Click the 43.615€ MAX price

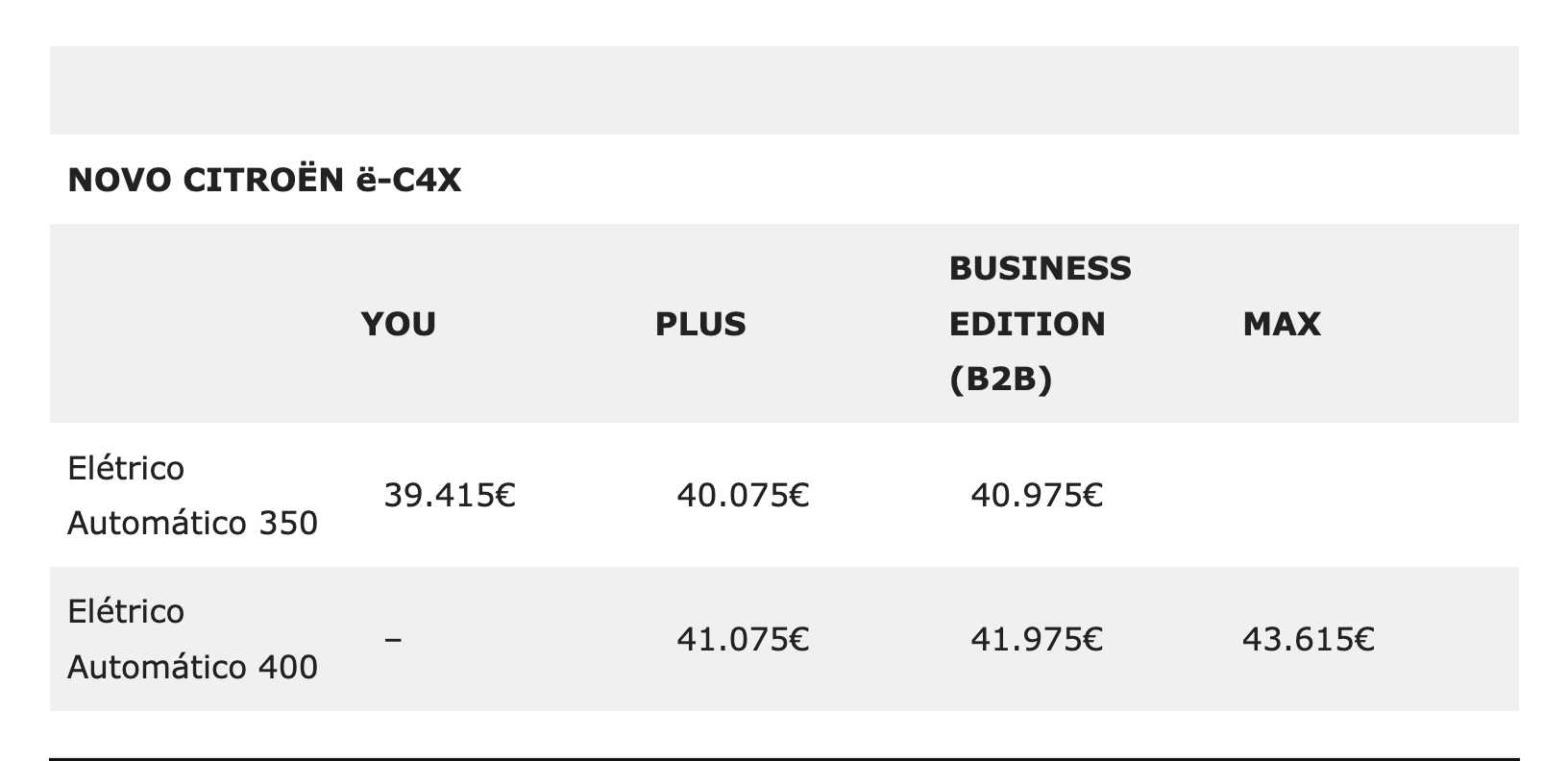point(1309,638)
